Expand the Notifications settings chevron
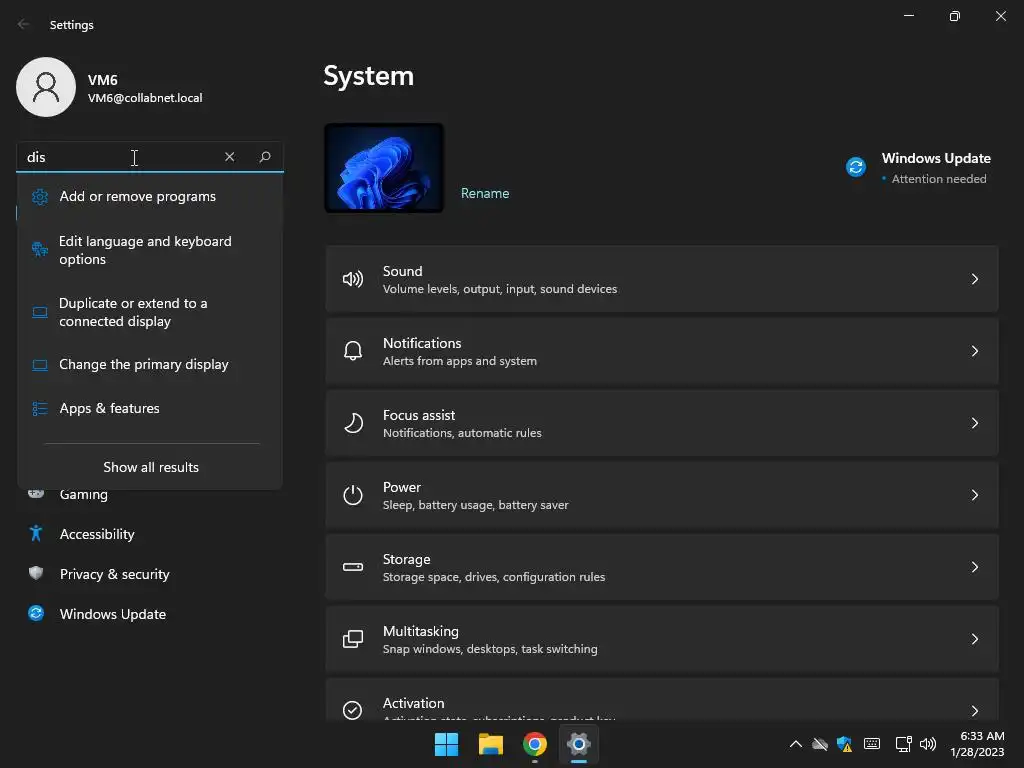 coord(974,351)
